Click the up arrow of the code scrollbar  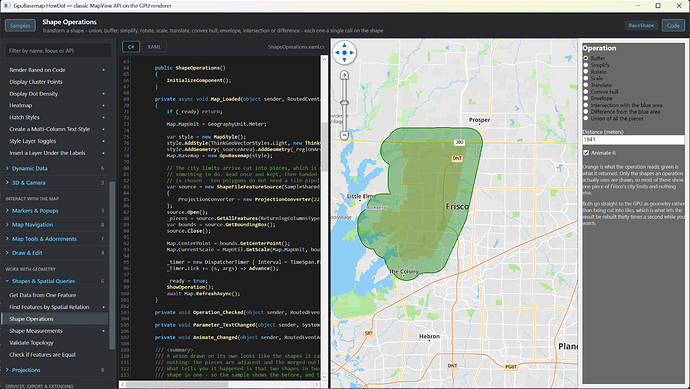coord(324,59)
